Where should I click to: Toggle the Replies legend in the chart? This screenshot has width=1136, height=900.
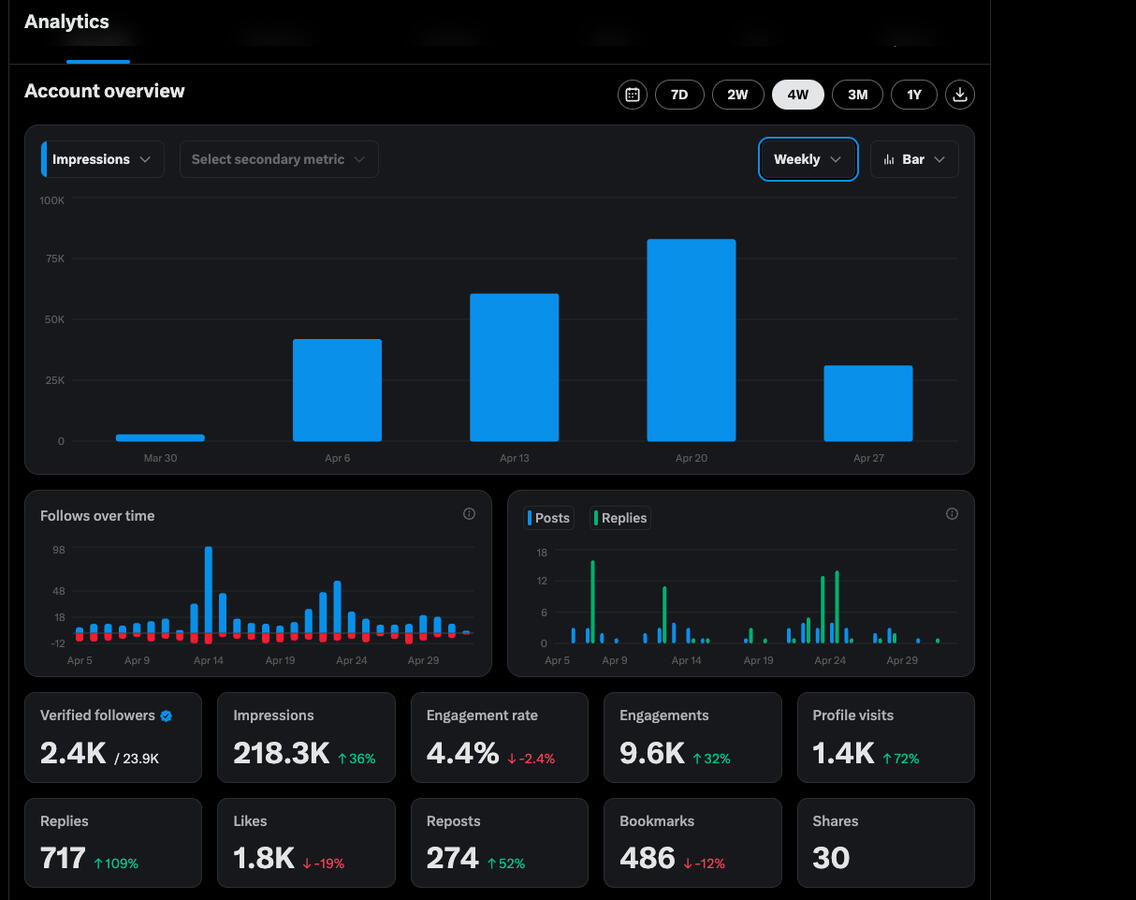click(x=619, y=518)
